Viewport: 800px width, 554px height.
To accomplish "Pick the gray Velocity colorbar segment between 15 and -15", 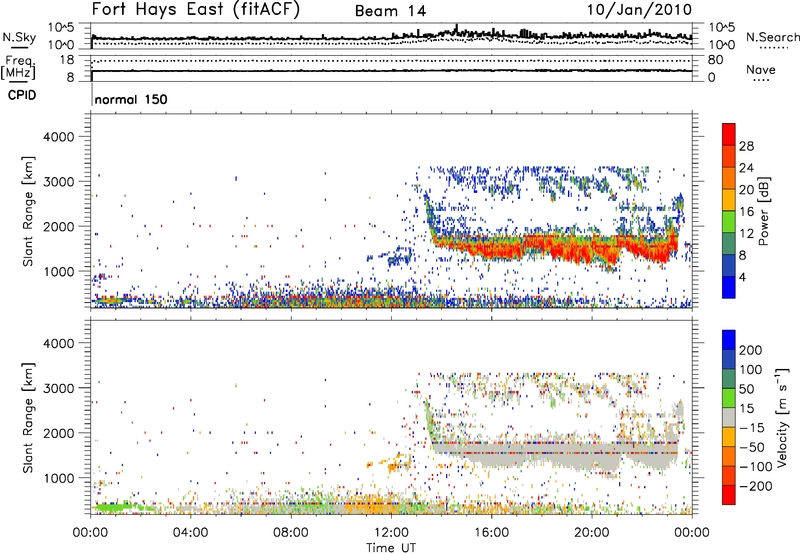I will point(729,417).
